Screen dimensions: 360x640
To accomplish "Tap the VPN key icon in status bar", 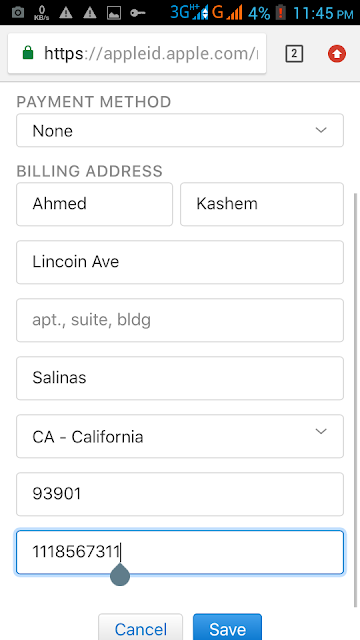I will click(138, 13).
